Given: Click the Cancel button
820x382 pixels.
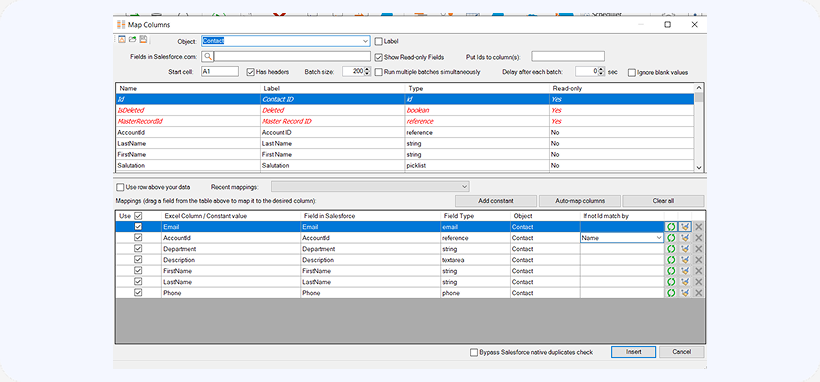Looking at the screenshot, I should point(681,352).
